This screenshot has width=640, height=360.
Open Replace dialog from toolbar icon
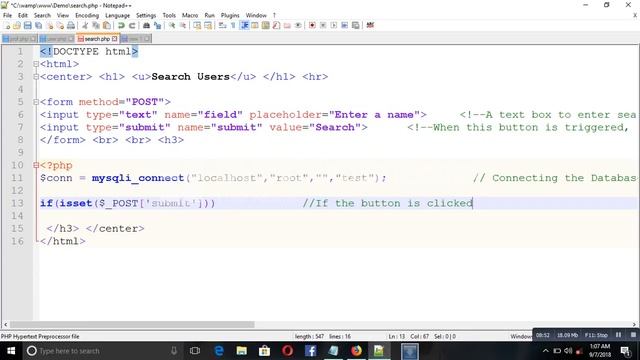pos(157,25)
